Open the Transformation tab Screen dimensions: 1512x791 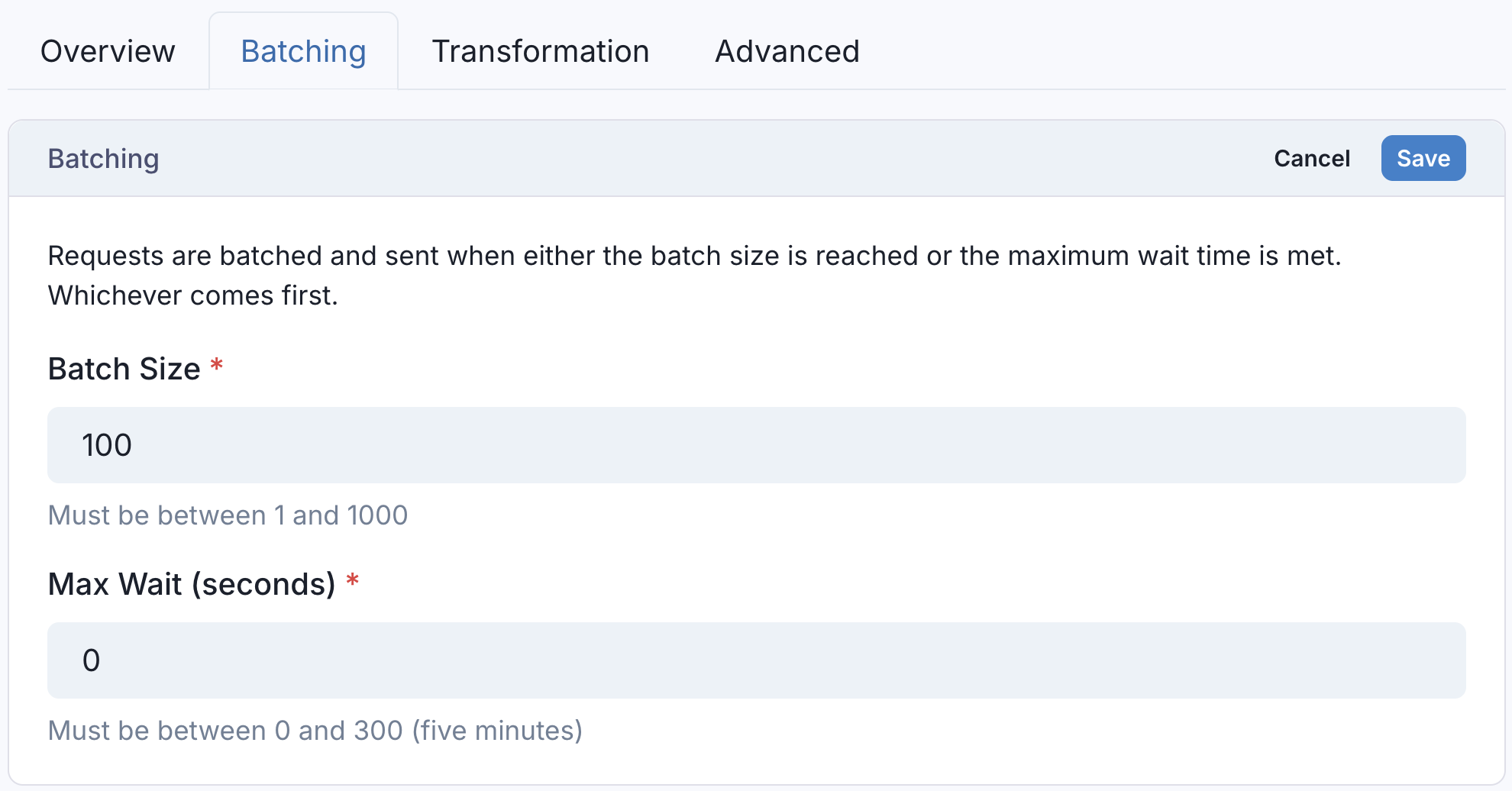540,52
